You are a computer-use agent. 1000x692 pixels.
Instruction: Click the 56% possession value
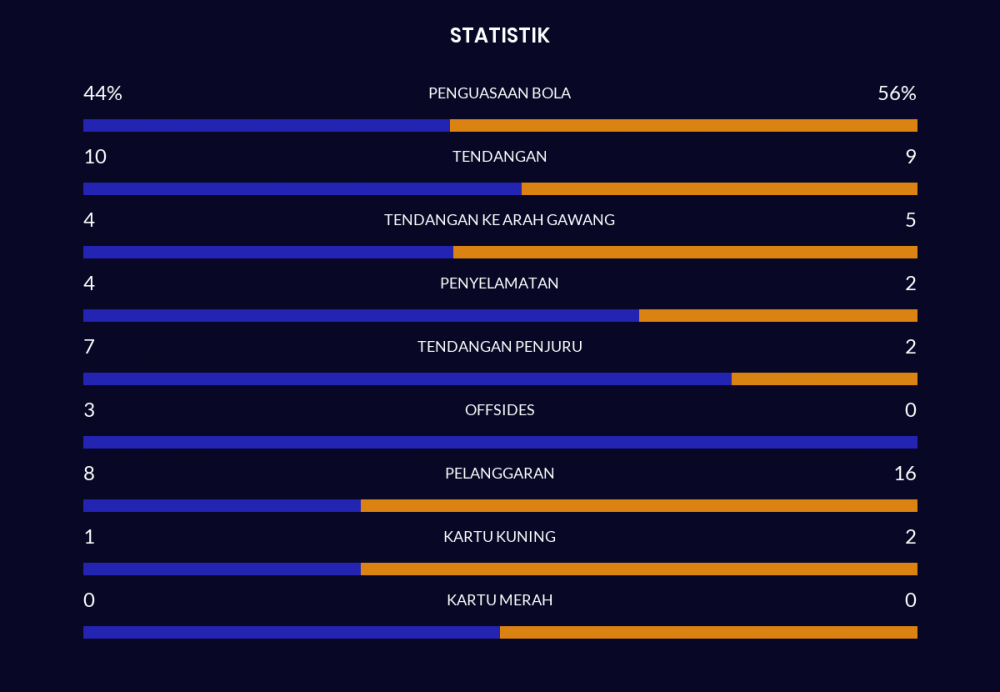tap(896, 93)
